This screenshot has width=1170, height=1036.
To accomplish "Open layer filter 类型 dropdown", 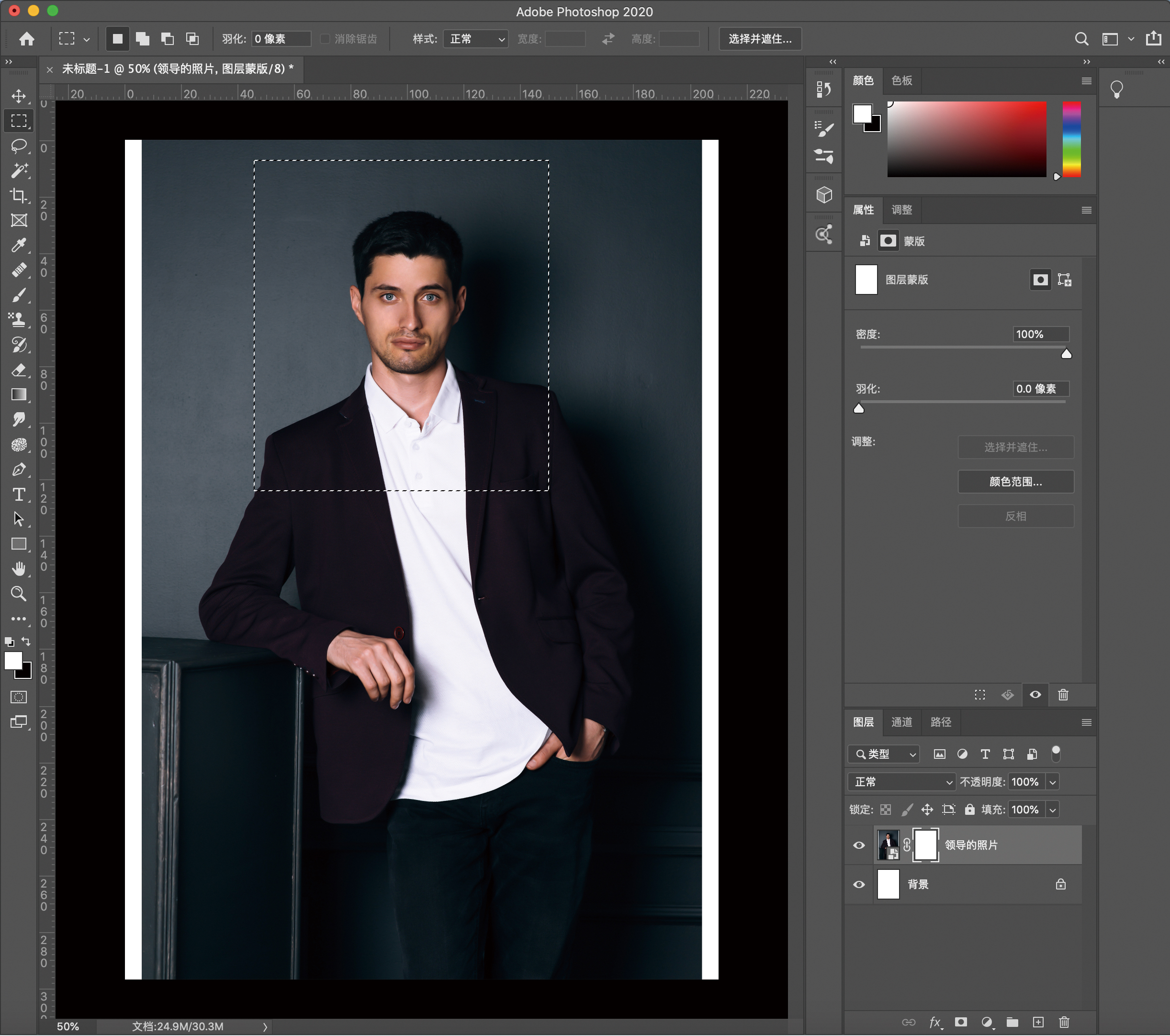I will pos(883,754).
